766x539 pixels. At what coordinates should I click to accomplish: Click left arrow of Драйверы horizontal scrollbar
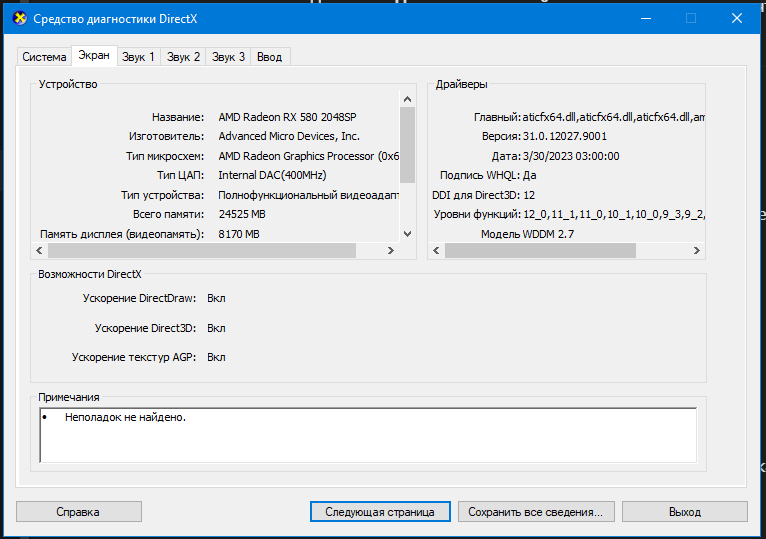coord(437,250)
